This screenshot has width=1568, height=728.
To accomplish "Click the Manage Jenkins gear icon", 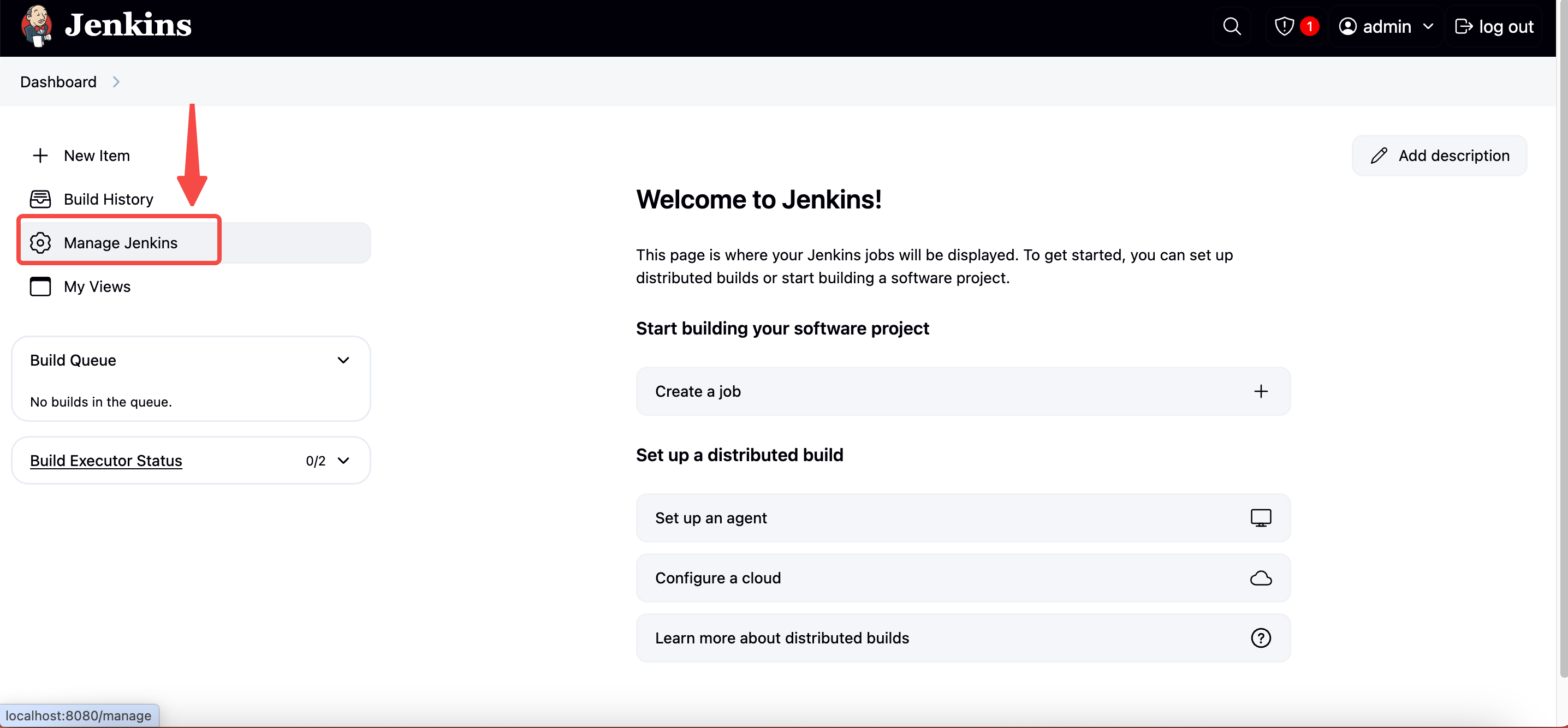I will pyautogui.click(x=40, y=243).
